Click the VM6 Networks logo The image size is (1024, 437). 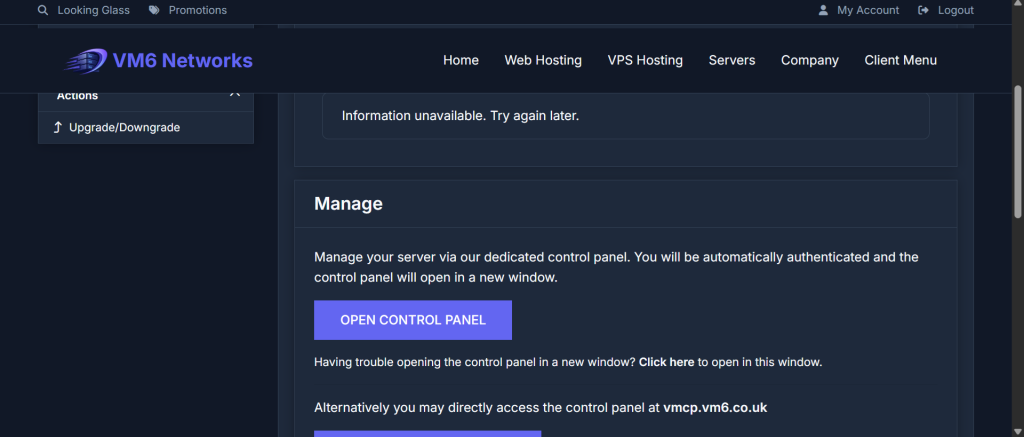(159, 60)
